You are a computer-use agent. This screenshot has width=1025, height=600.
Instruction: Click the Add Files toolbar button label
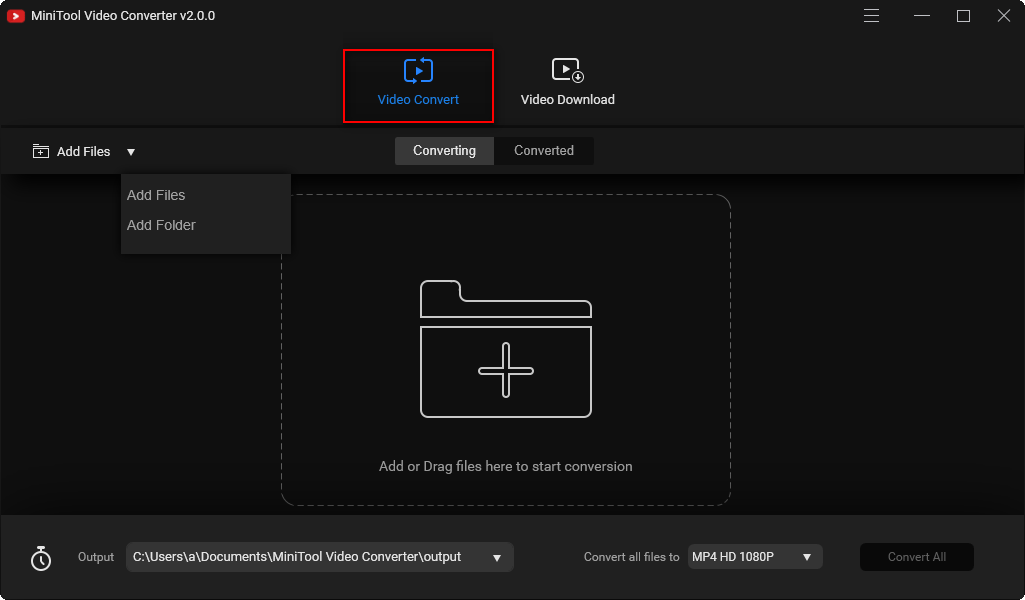click(84, 152)
